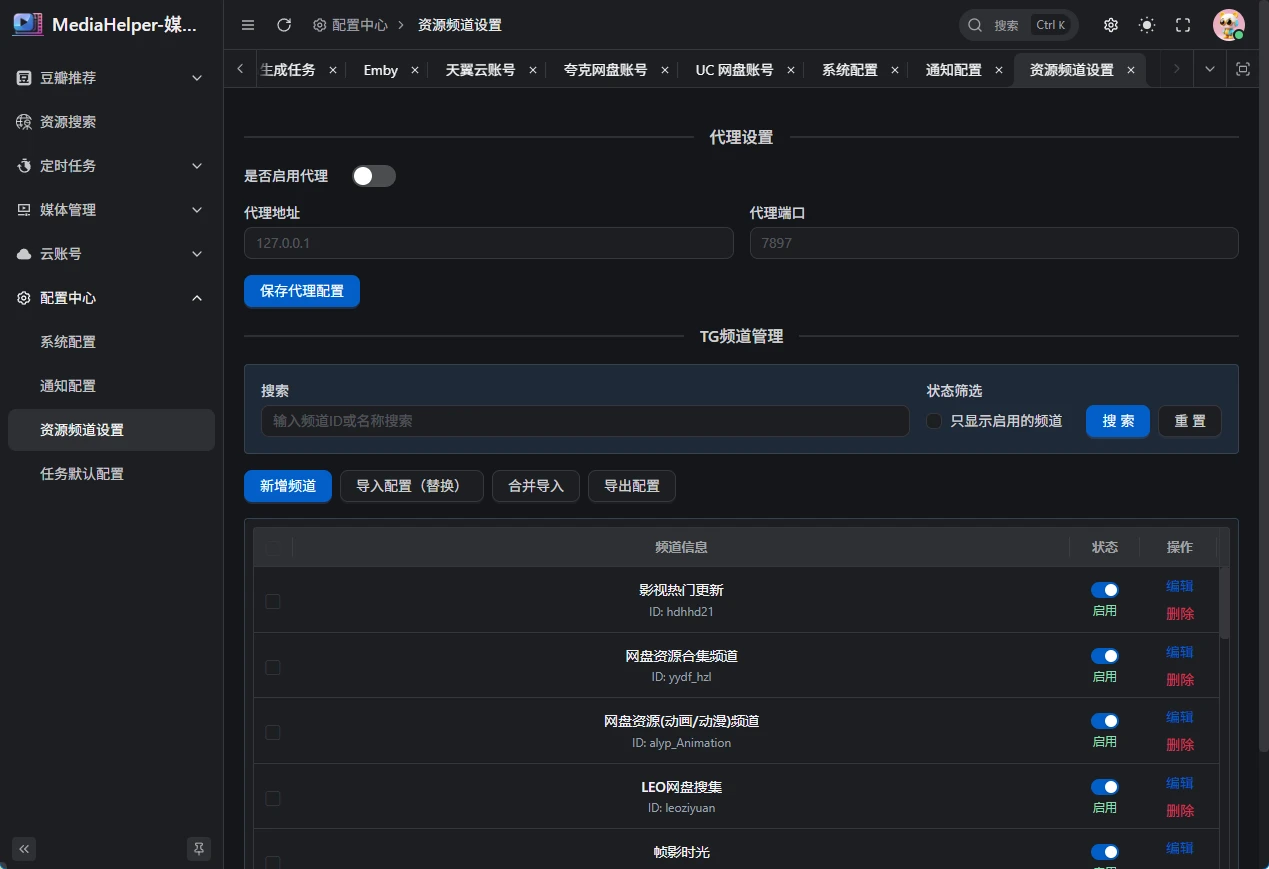1269x869 pixels.
Task: Click the channel search input field
Action: [x=585, y=421]
